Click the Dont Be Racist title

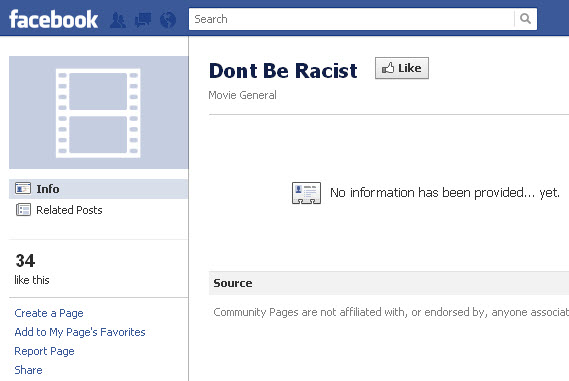pos(283,71)
